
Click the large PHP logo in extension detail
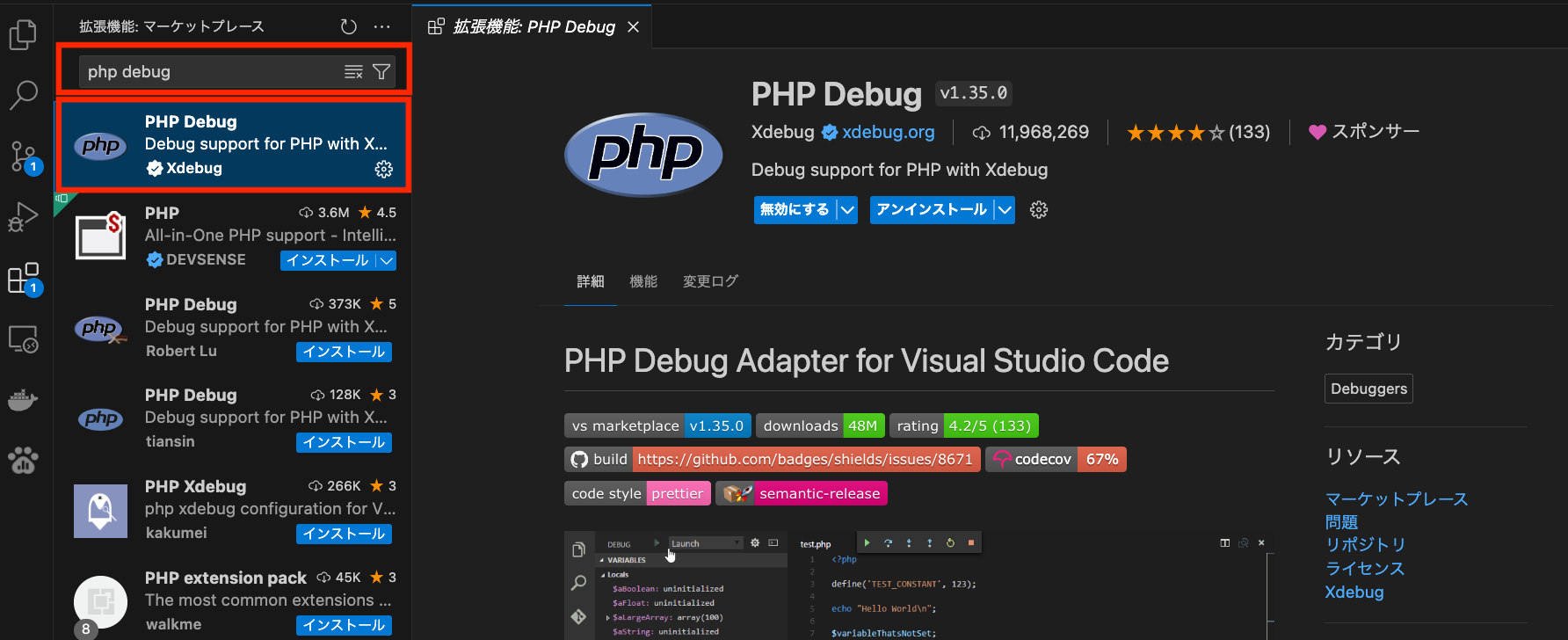tap(643, 154)
